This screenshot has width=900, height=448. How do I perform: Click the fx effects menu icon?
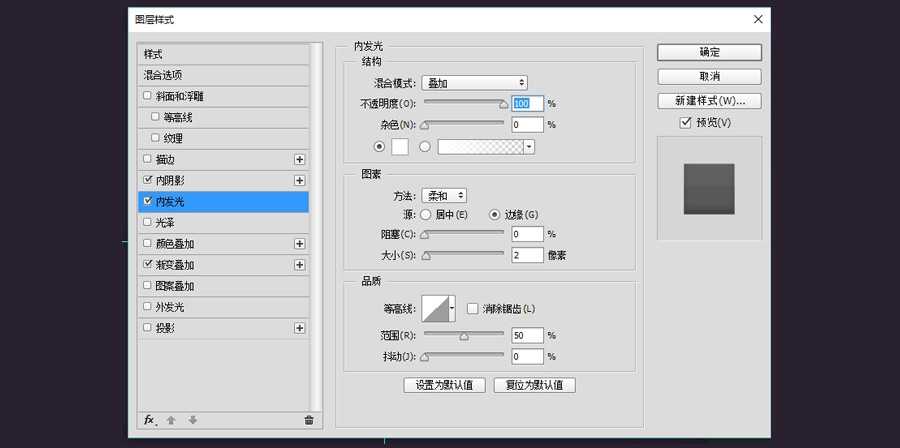149,420
